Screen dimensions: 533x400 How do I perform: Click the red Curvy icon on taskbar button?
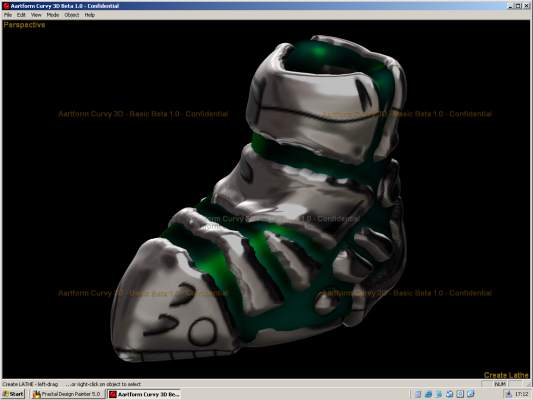[x=113, y=395]
